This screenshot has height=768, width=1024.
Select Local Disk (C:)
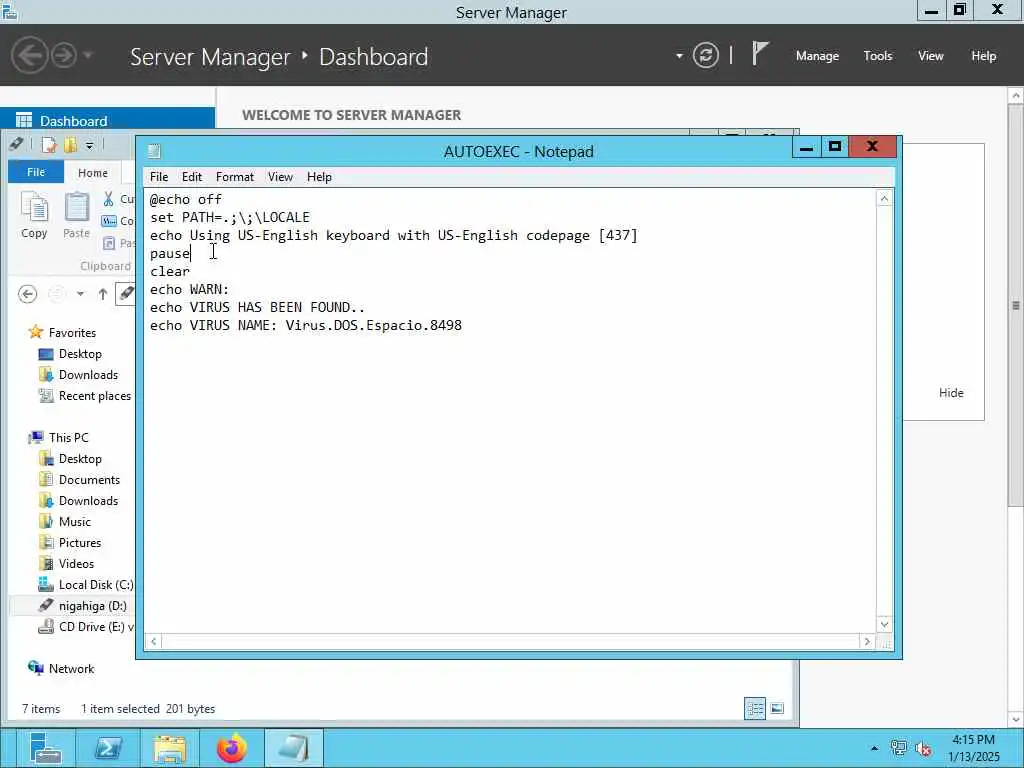pos(86,585)
